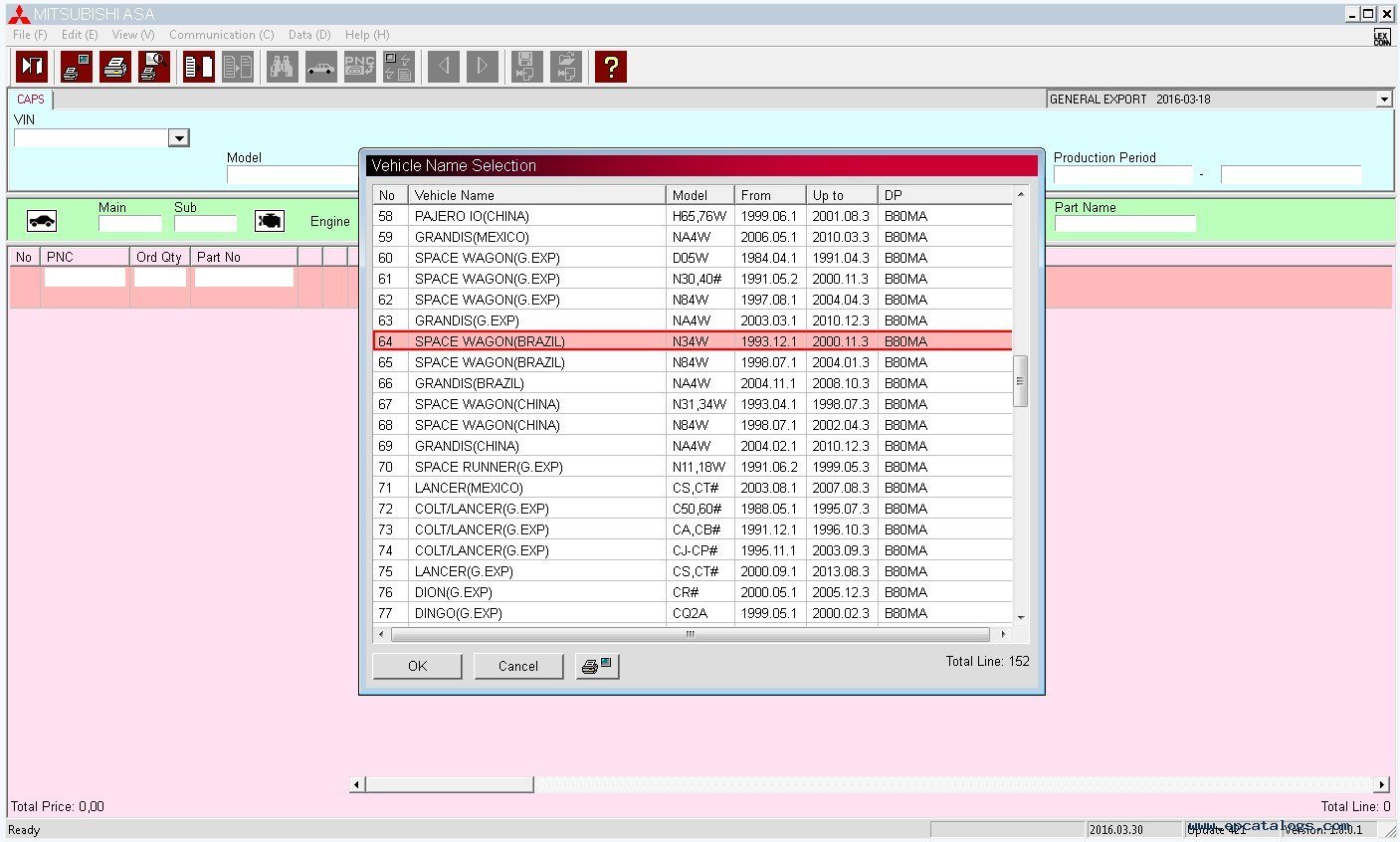Click the print screen toolbar icon
1400x842 pixels.
(77, 67)
